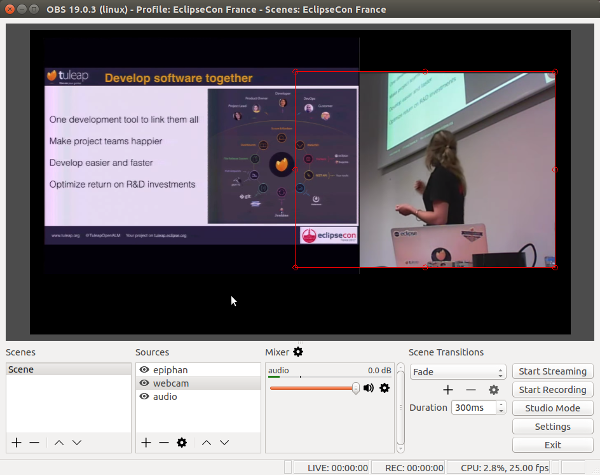
Task: Open the Fade transition dropdown
Action: [x=458, y=371]
